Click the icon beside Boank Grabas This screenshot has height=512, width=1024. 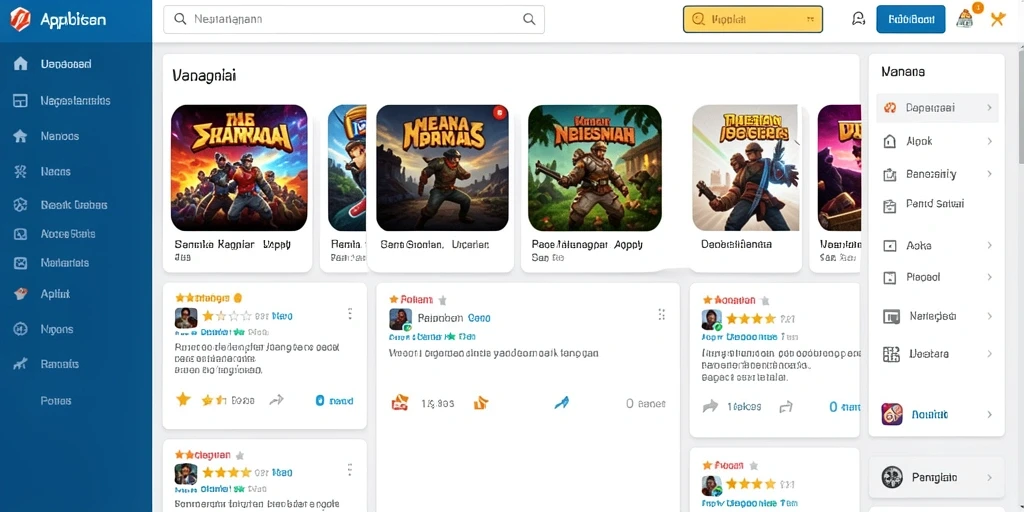(21, 204)
